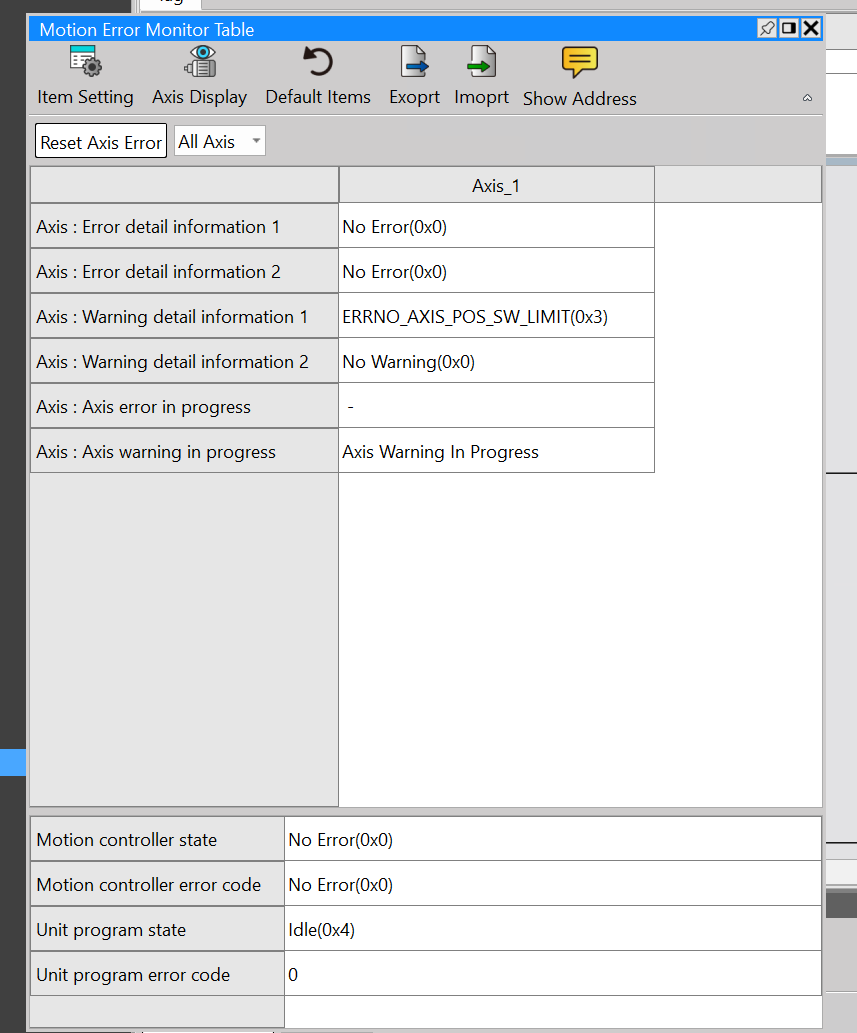
Task: Click the Exoprt (export) icon
Action: [414, 64]
